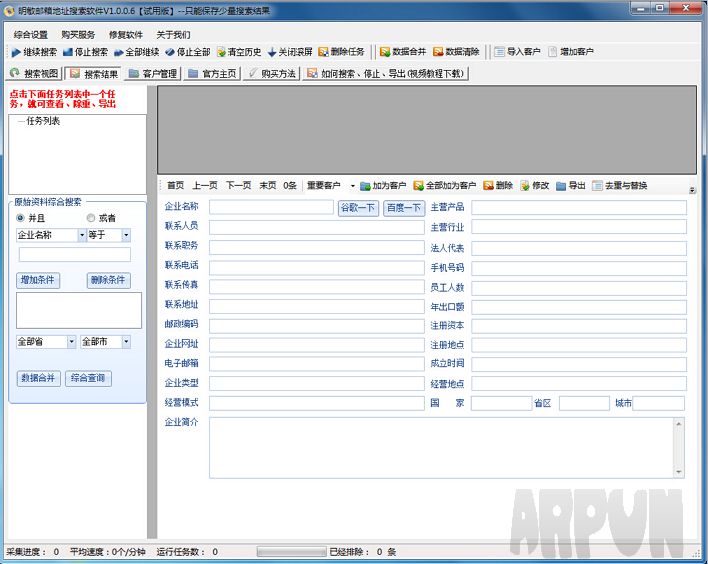Expand the 全部省 province dropdown

[x=71, y=342]
